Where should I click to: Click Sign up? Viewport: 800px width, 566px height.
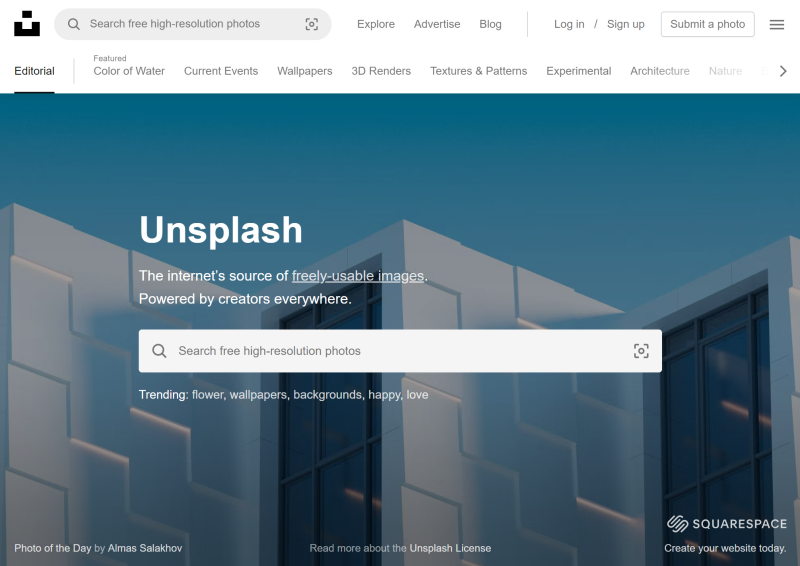click(626, 24)
